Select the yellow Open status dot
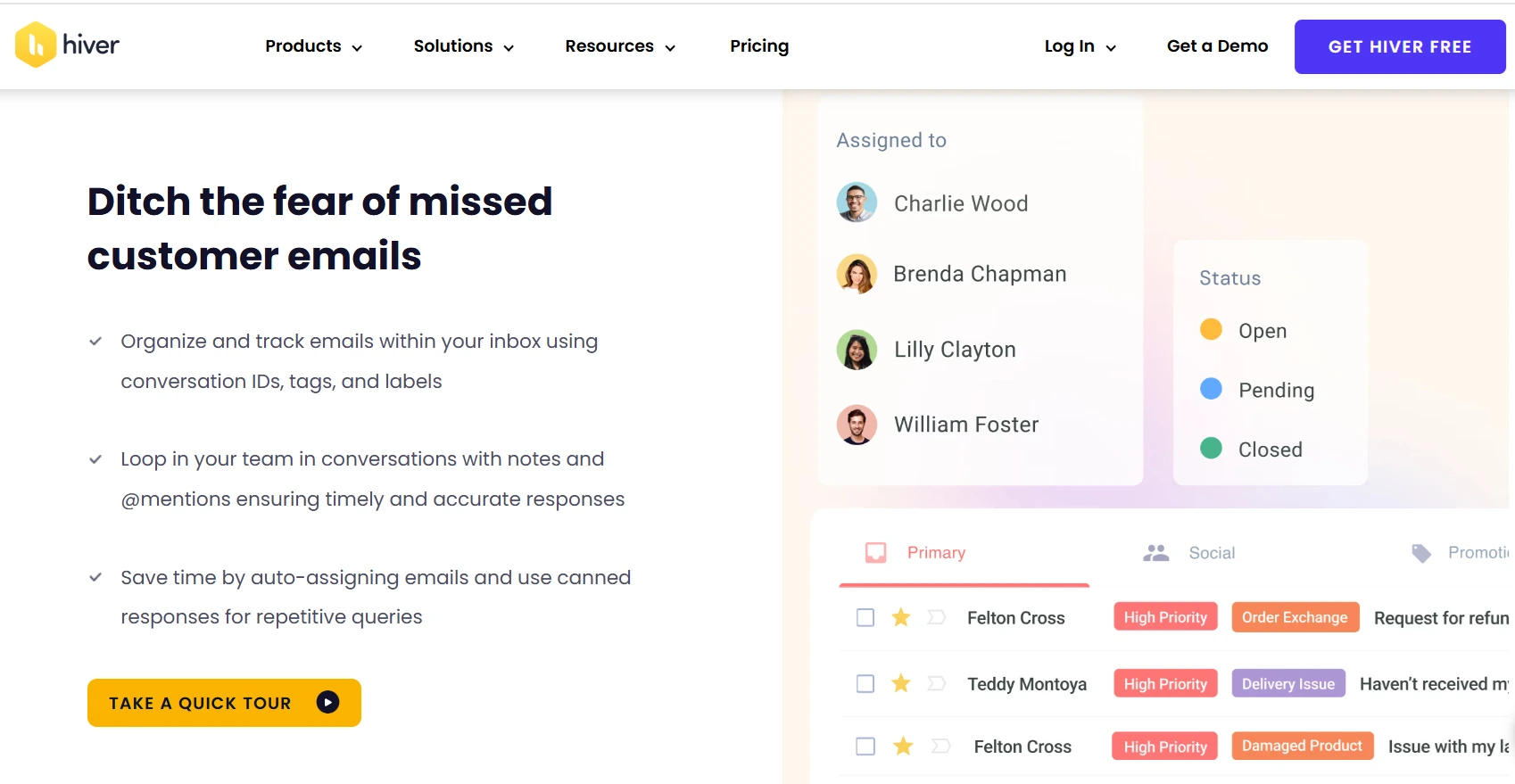 [x=1211, y=329]
